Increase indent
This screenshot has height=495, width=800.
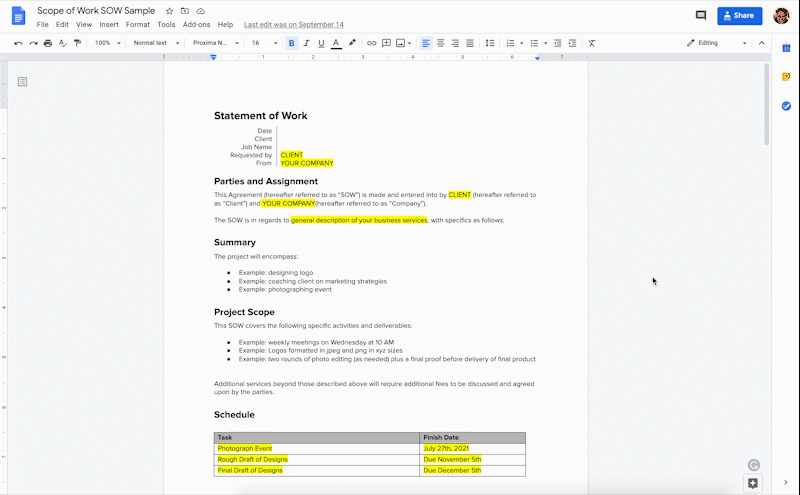coord(572,43)
